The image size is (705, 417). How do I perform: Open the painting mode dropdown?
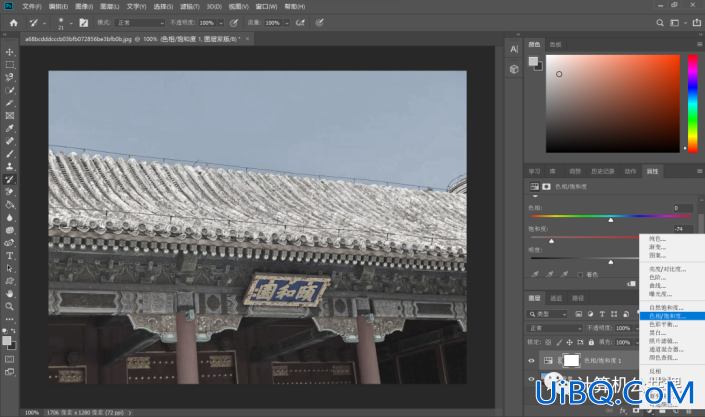[x=140, y=22]
